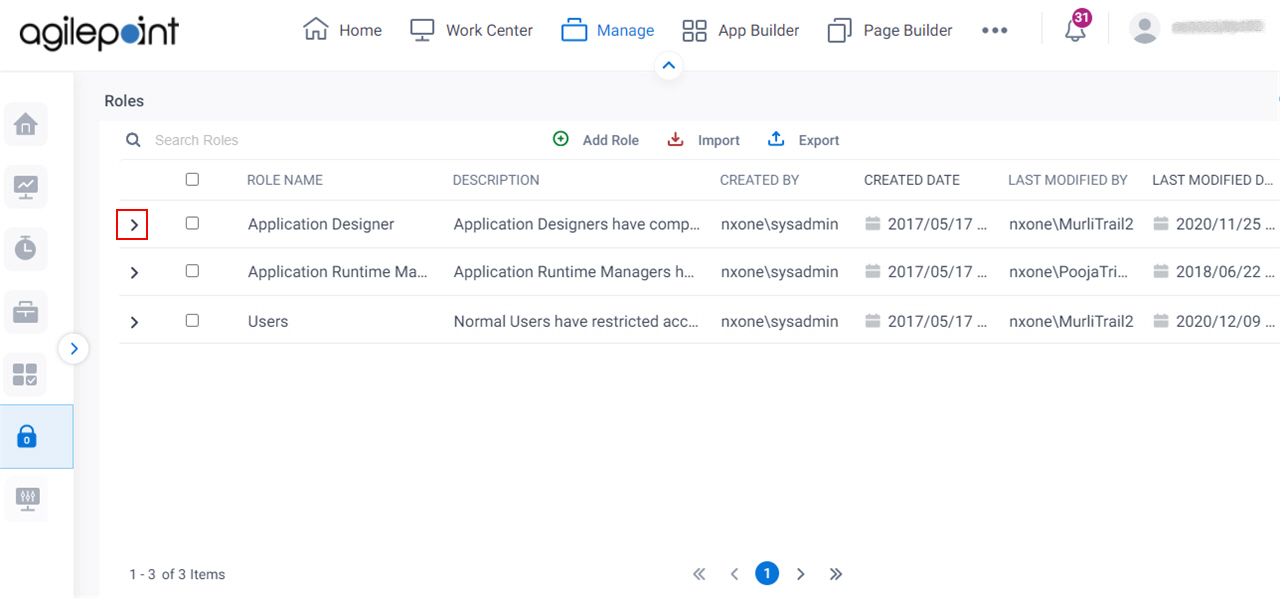Expand the Application Designer row
Screen dimensions: 1280x598
point(133,225)
